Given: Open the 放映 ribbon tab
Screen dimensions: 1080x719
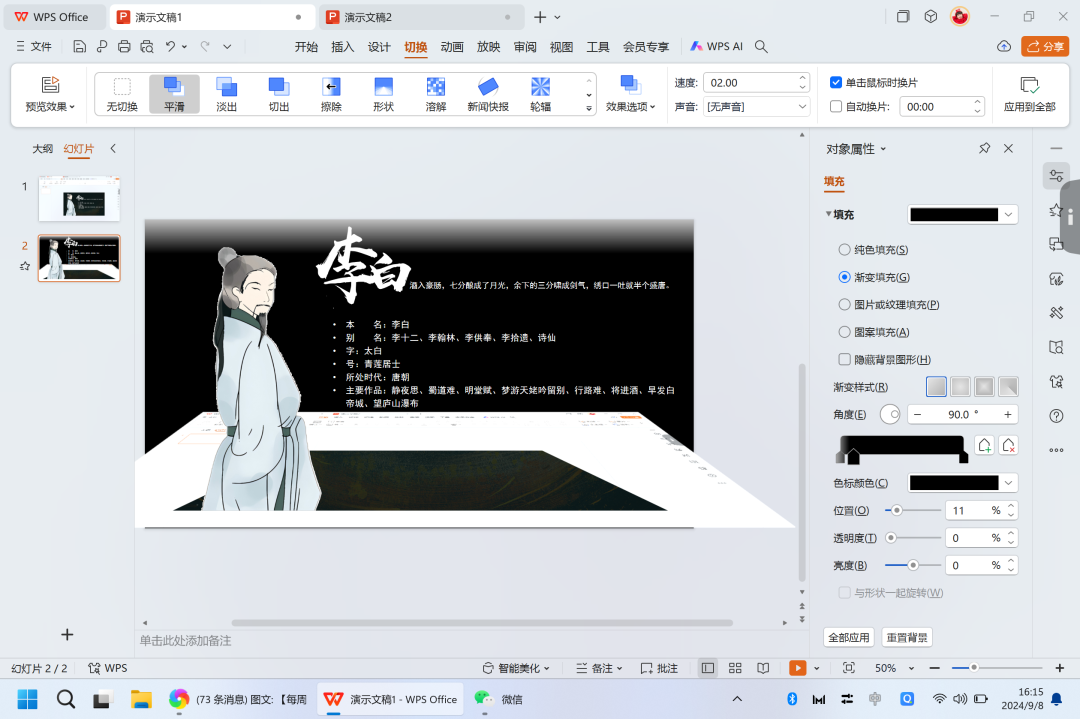Looking at the screenshot, I should click(x=488, y=47).
